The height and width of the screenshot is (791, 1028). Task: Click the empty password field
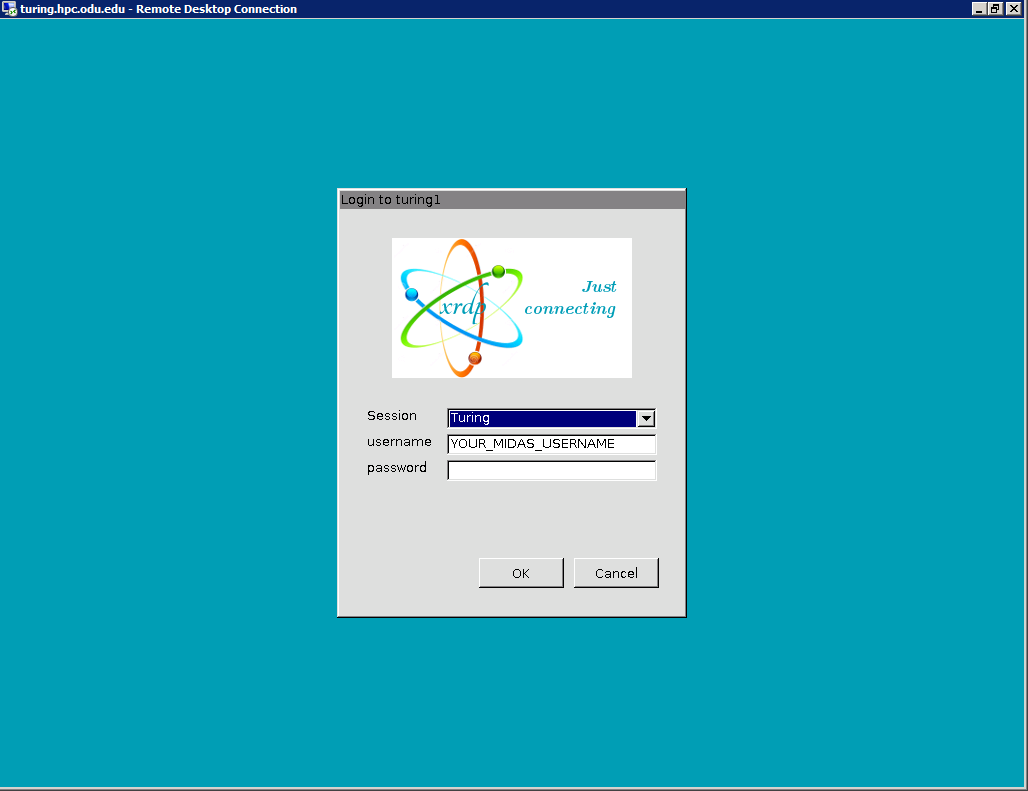(x=551, y=470)
